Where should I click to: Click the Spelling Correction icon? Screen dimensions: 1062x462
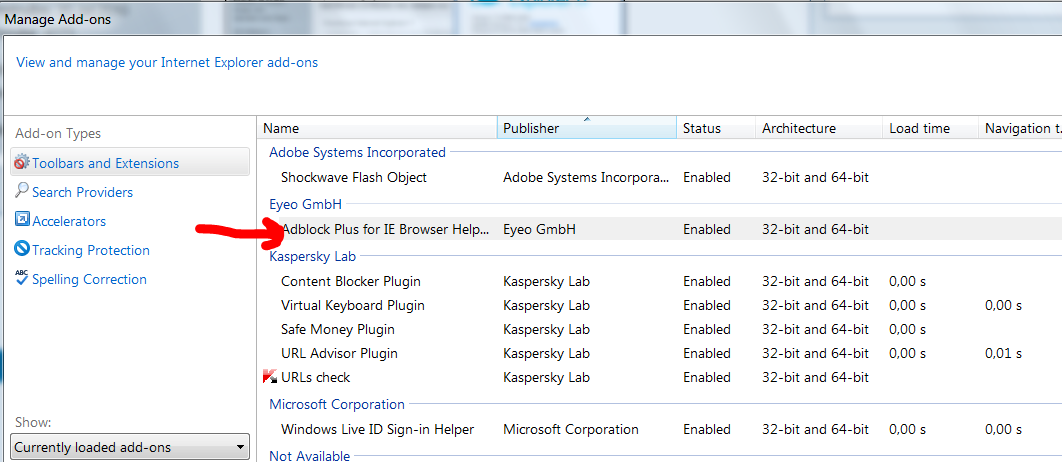[22, 278]
